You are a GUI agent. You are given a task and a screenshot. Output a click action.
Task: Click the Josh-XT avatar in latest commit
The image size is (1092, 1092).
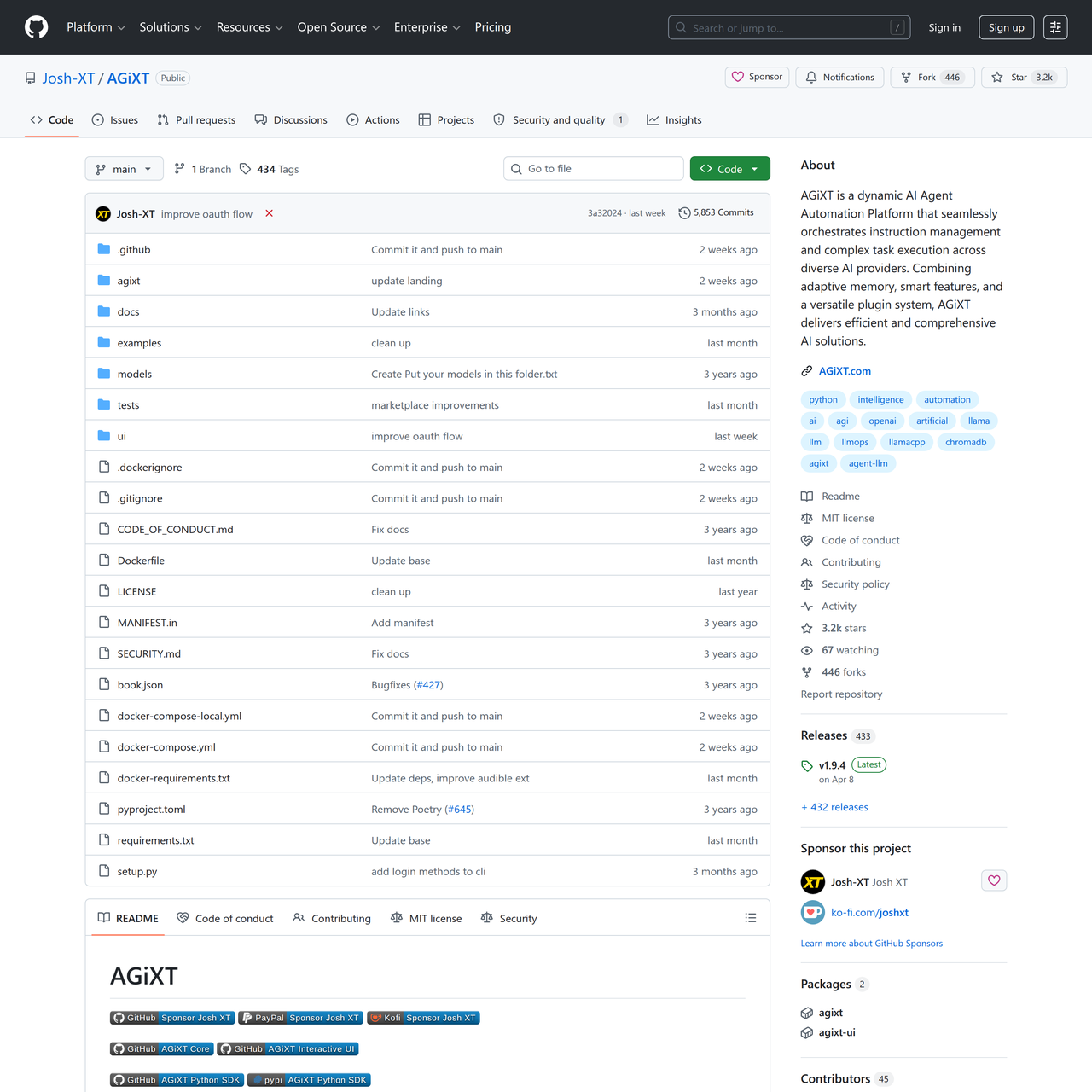(103, 214)
